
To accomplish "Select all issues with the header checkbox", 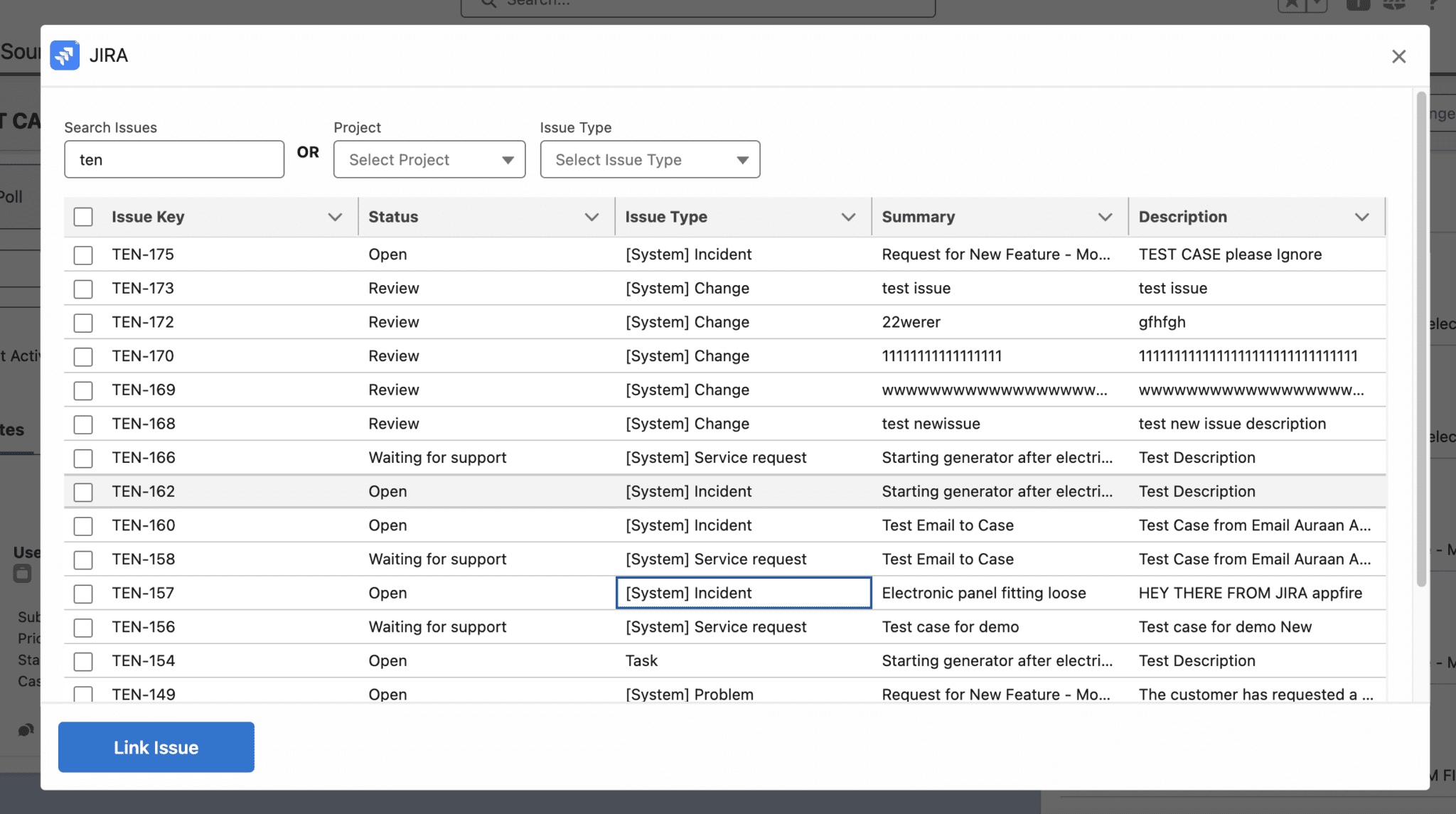I will point(82,216).
